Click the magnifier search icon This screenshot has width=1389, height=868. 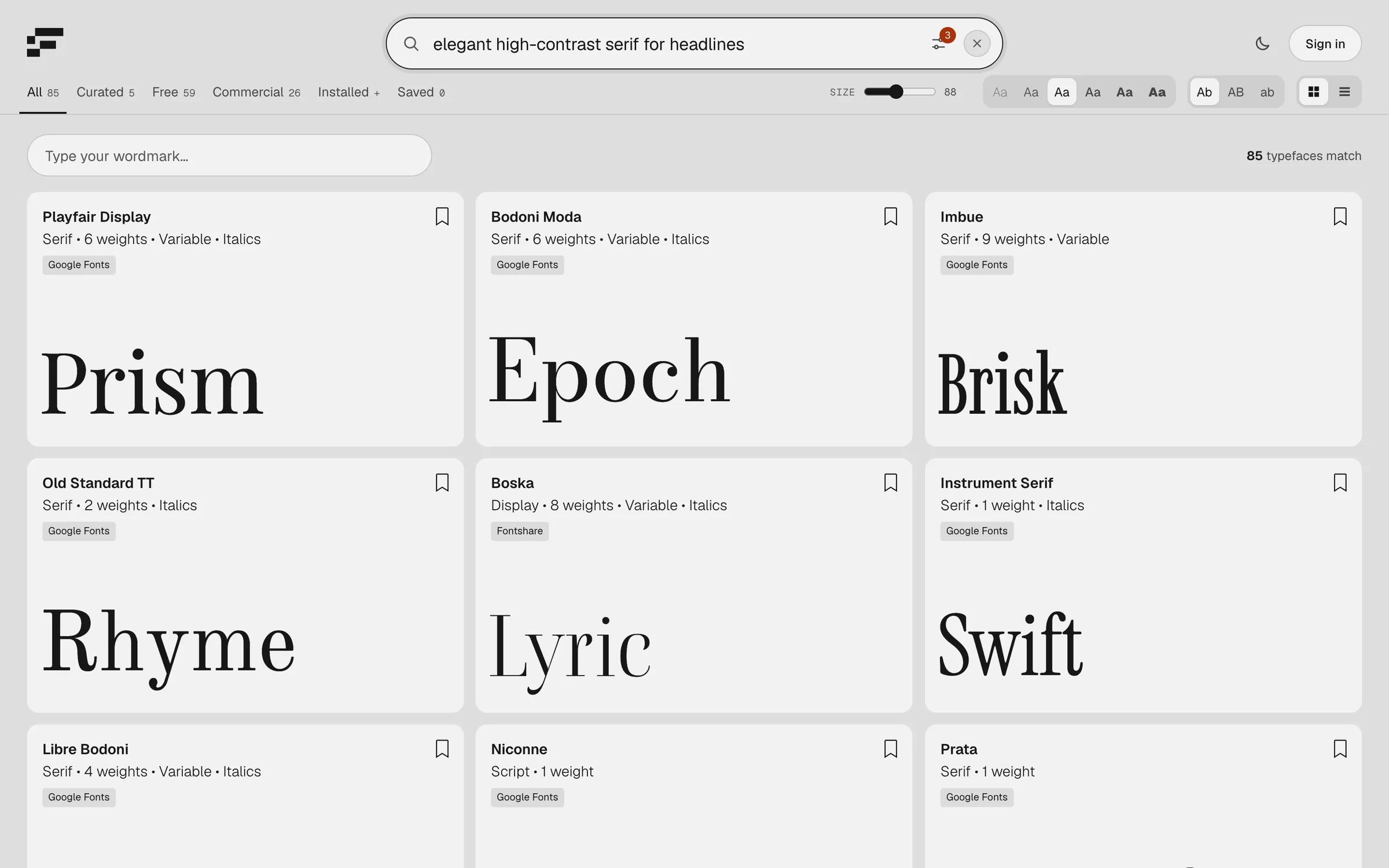411,43
